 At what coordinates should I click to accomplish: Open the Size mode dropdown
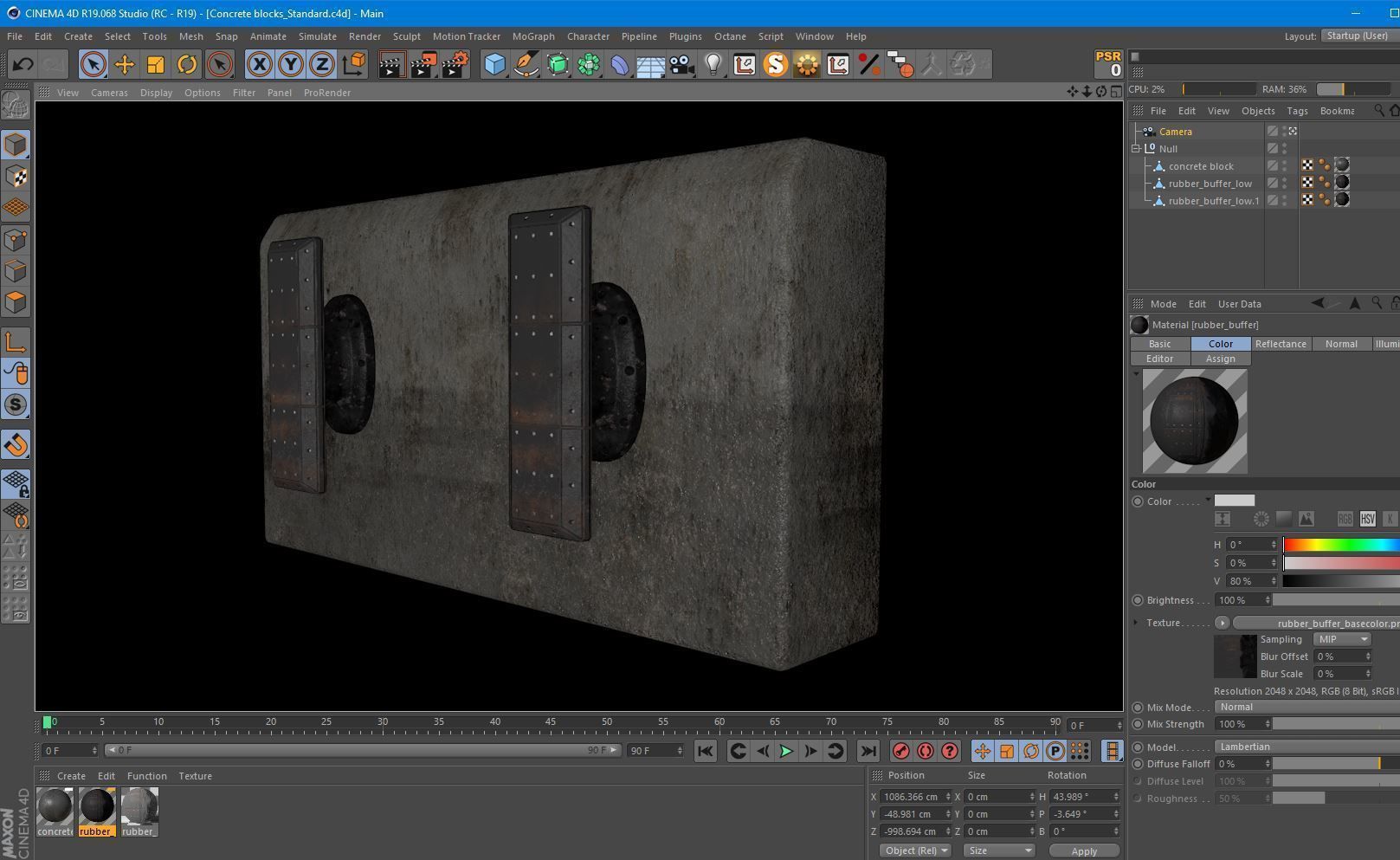pyautogui.click(x=999, y=850)
